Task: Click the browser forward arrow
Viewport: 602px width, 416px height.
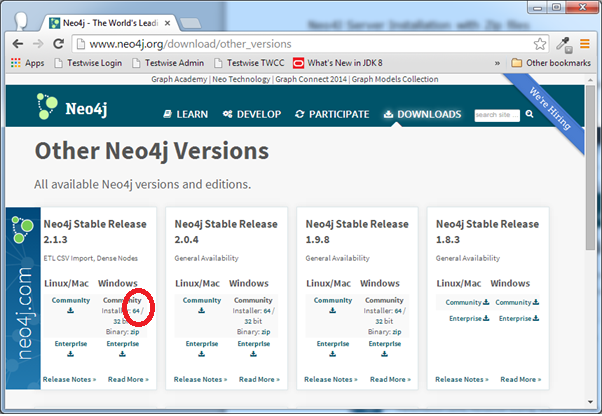Action: click(x=38, y=44)
